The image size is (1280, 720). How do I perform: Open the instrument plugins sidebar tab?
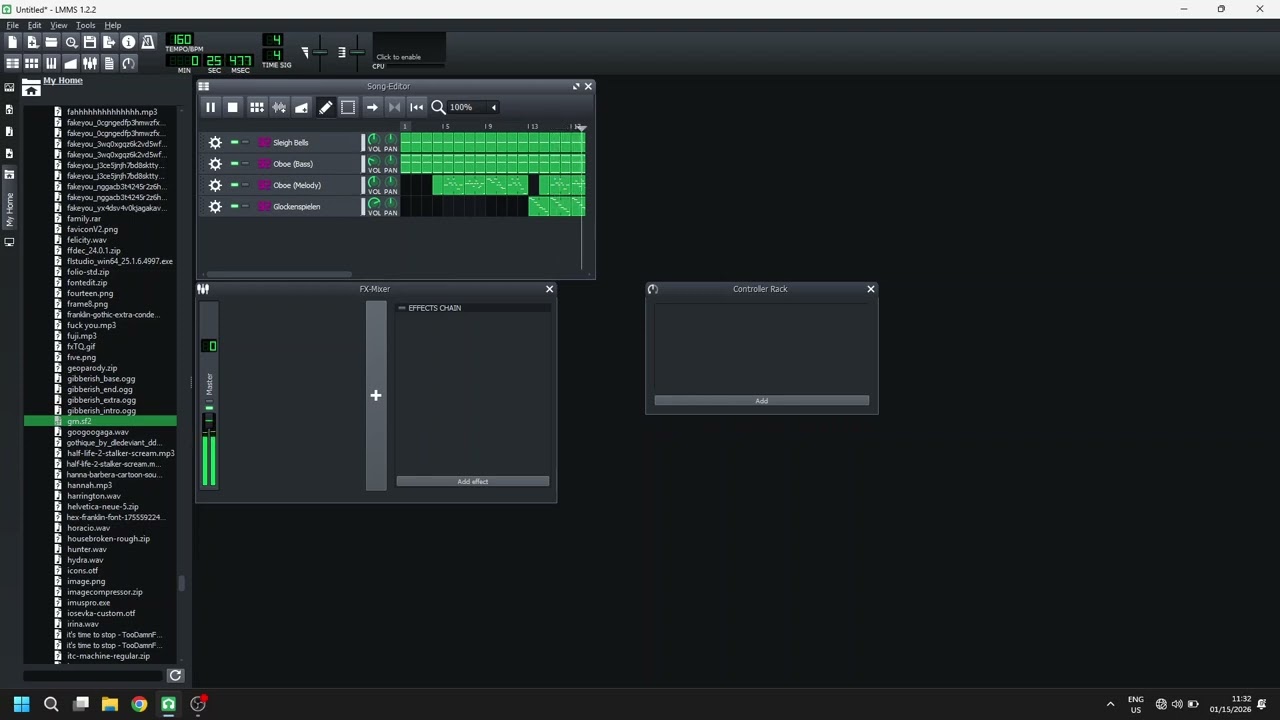point(9,87)
